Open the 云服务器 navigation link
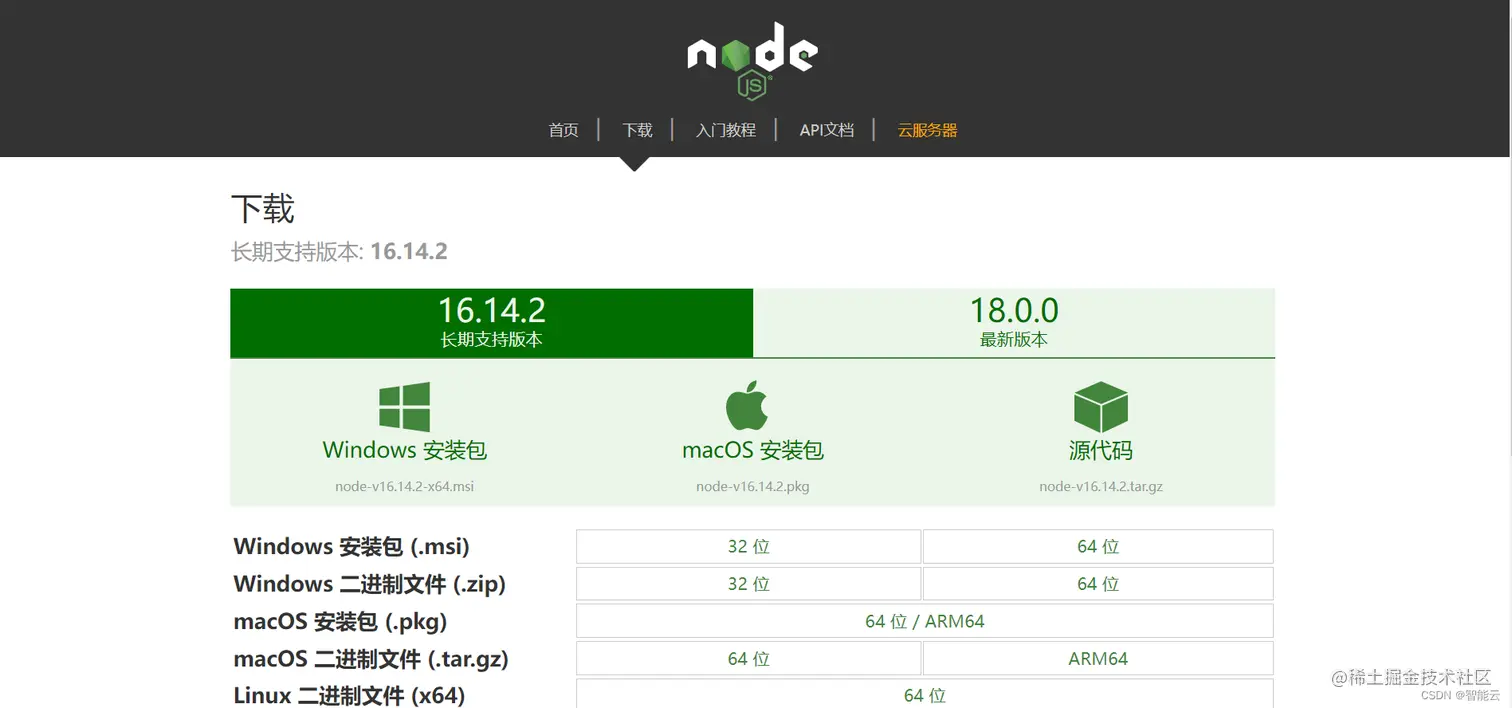Viewport: 1512px width, 708px height. point(927,130)
